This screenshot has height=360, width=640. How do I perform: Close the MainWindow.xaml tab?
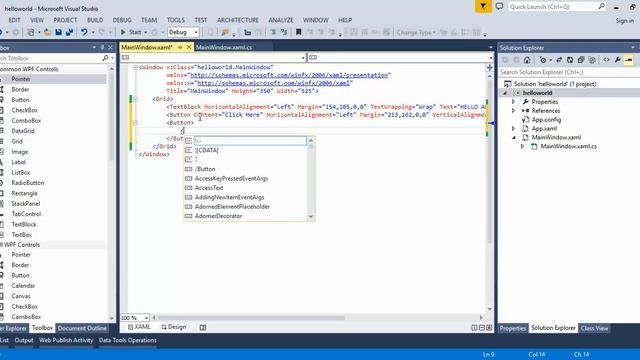click(x=189, y=47)
